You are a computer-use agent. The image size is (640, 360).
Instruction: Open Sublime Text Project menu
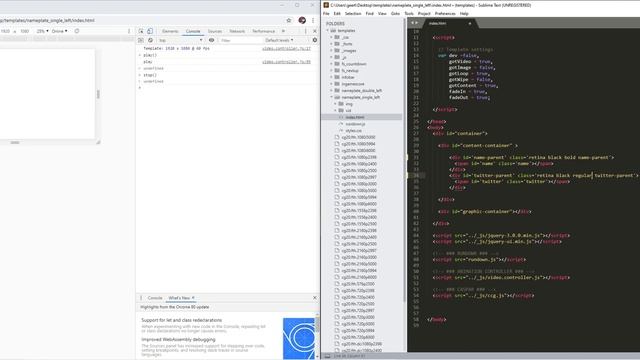(424, 13)
